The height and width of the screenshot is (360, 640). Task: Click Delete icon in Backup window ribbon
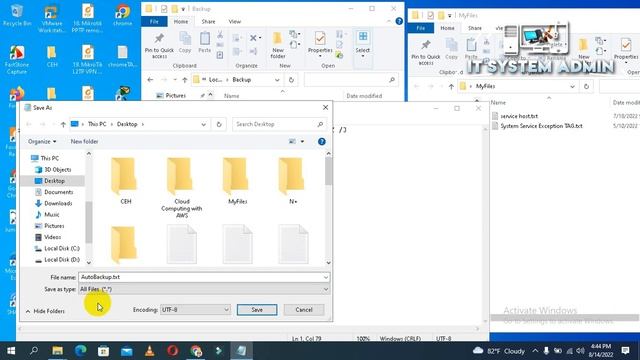click(253, 38)
